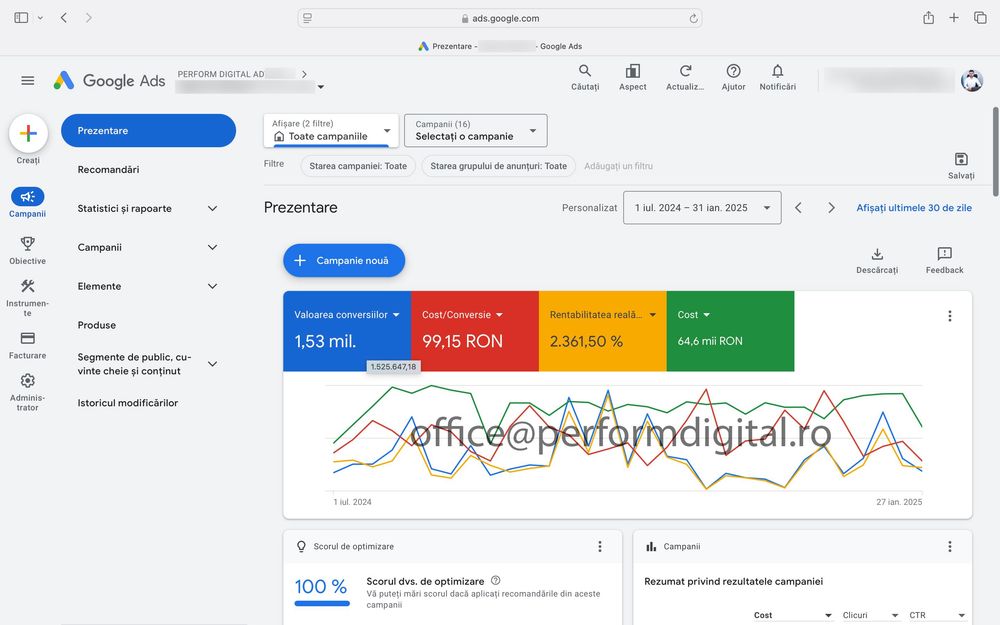Open the Notificări bell
The height and width of the screenshot is (625, 1000).
pos(777,77)
